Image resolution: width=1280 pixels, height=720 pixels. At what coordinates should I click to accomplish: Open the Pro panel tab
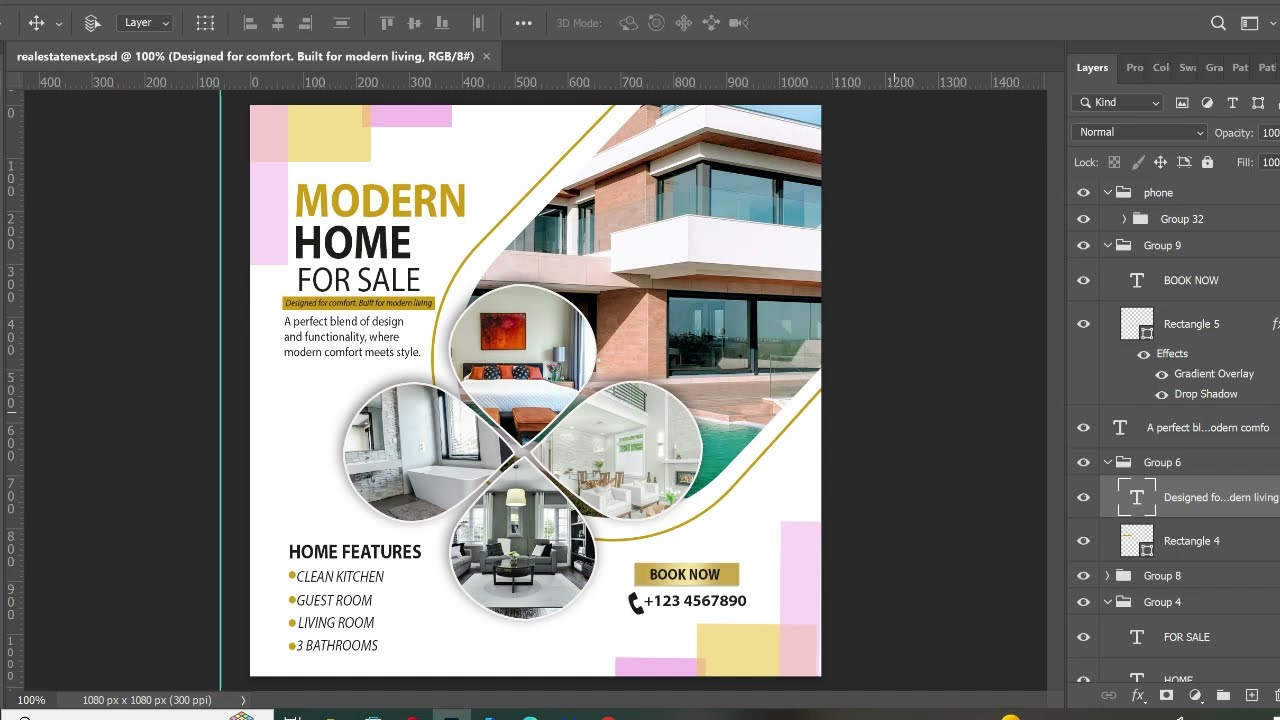point(1135,68)
